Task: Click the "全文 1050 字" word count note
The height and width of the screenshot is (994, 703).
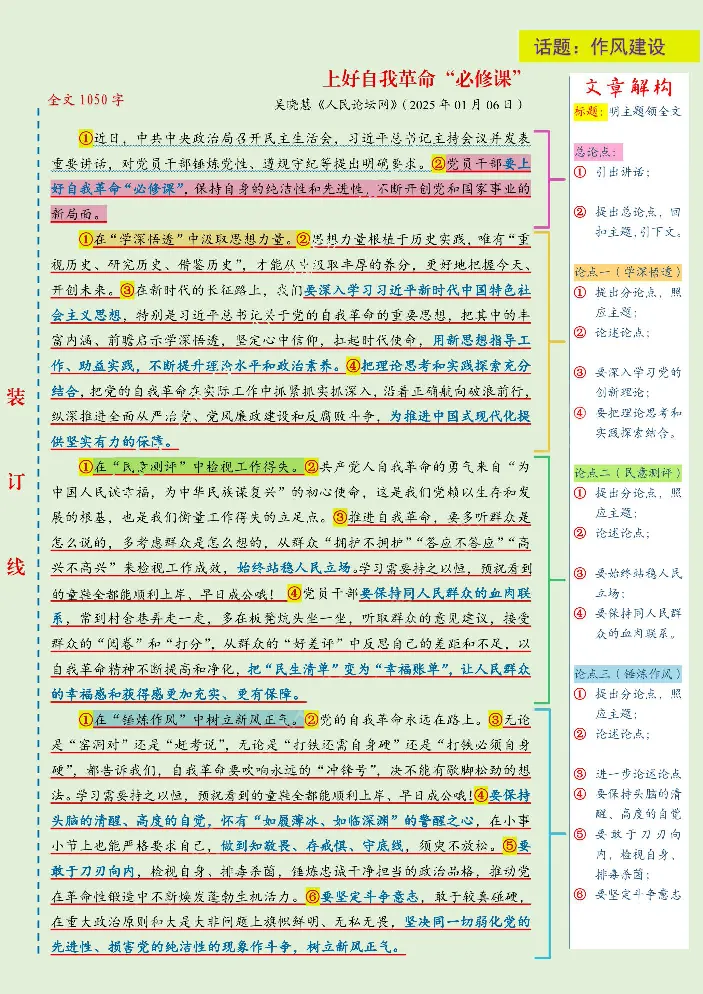Action: pos(86,100)
